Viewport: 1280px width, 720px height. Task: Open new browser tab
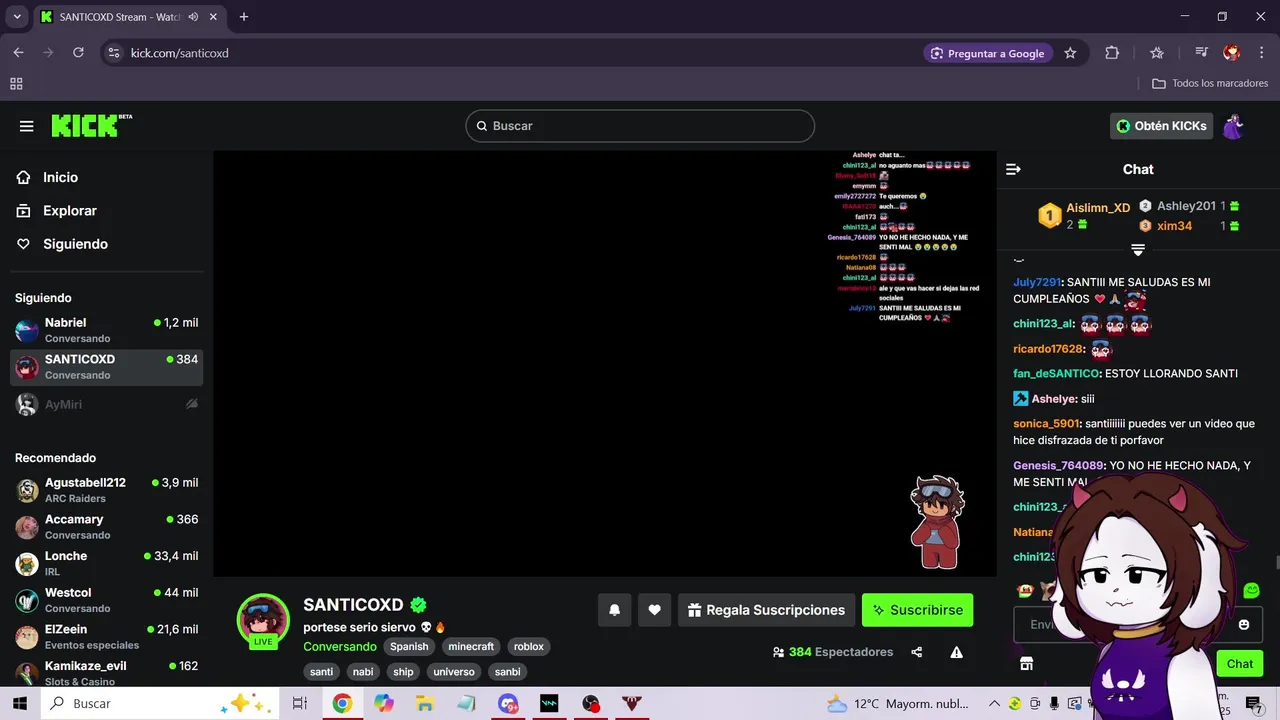coord(244,17)
